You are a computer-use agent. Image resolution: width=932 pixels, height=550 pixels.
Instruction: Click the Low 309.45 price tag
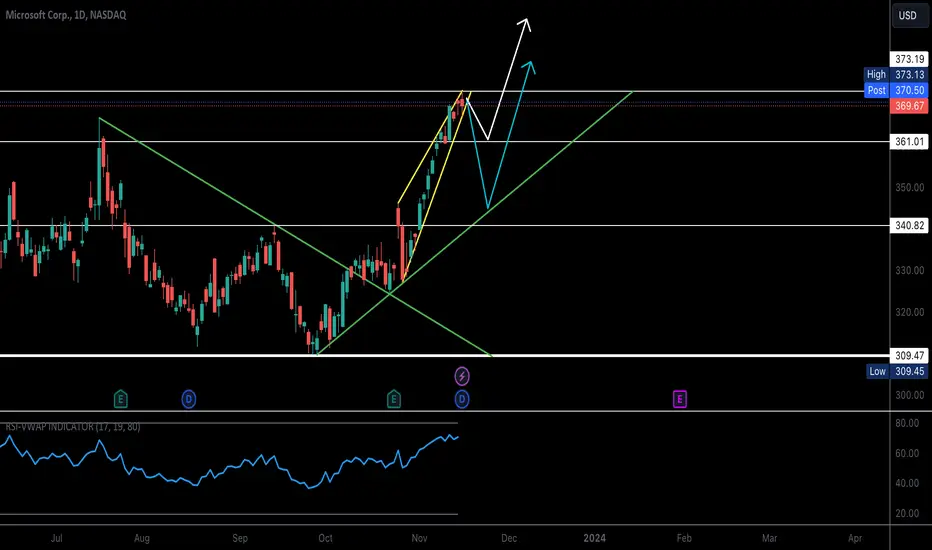pyautogui.click(x=897, y=372)
